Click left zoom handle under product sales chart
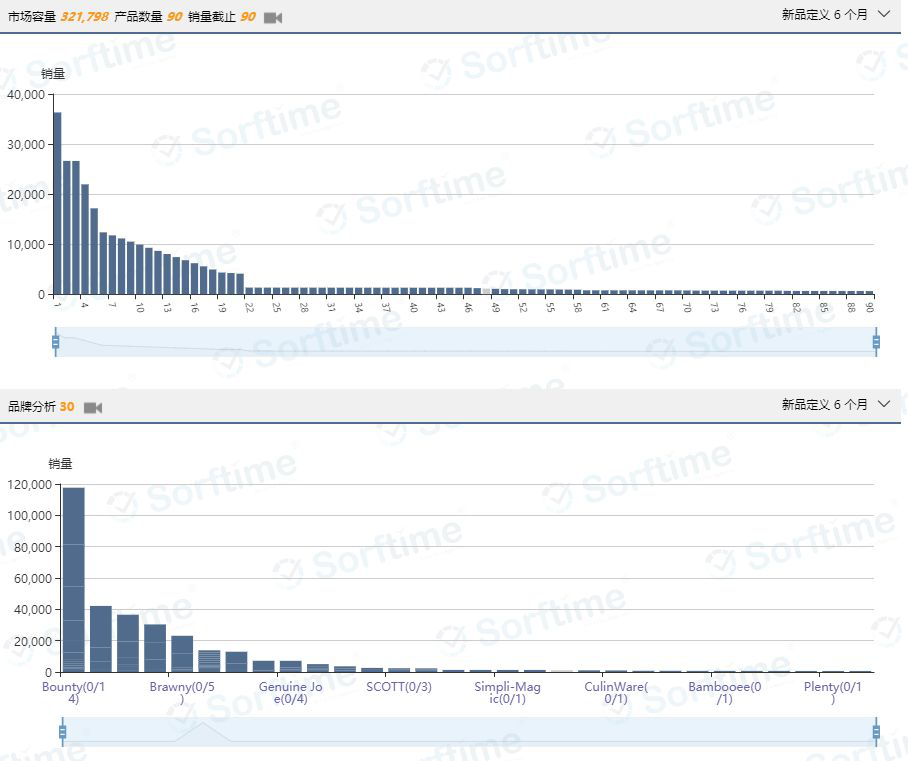This screenshot has width=908, height=761. [x=56, y=342]
